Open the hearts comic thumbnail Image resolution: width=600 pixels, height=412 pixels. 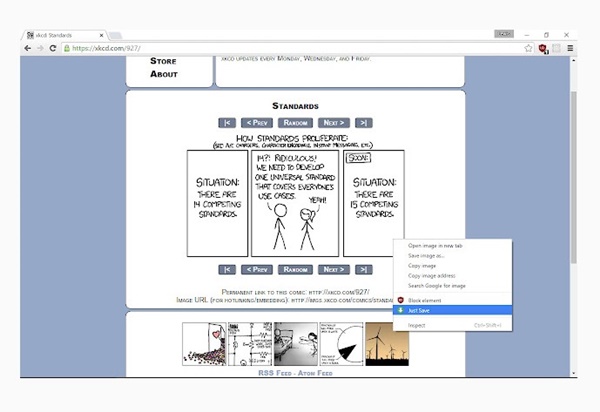point(204,344)
